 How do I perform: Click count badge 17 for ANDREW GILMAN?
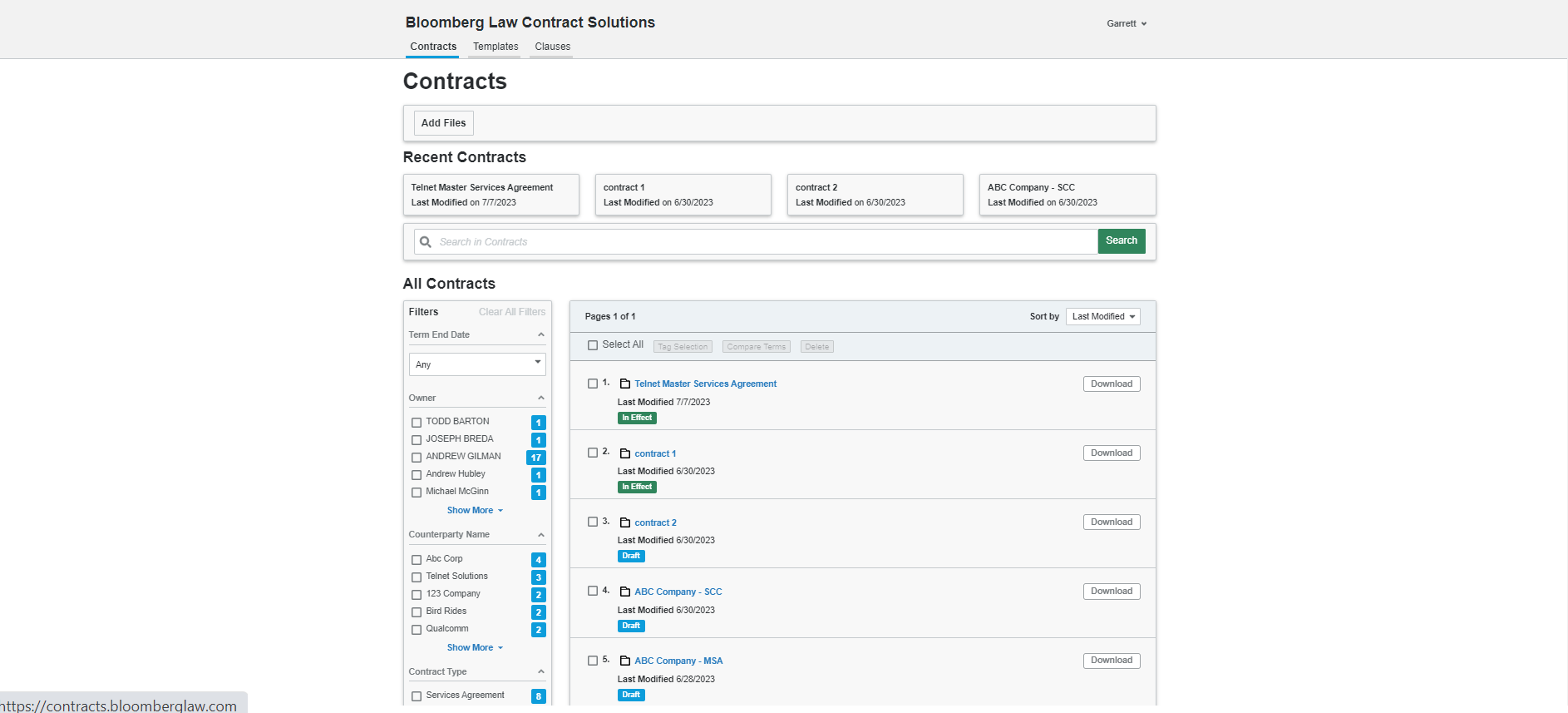[536, 458]
